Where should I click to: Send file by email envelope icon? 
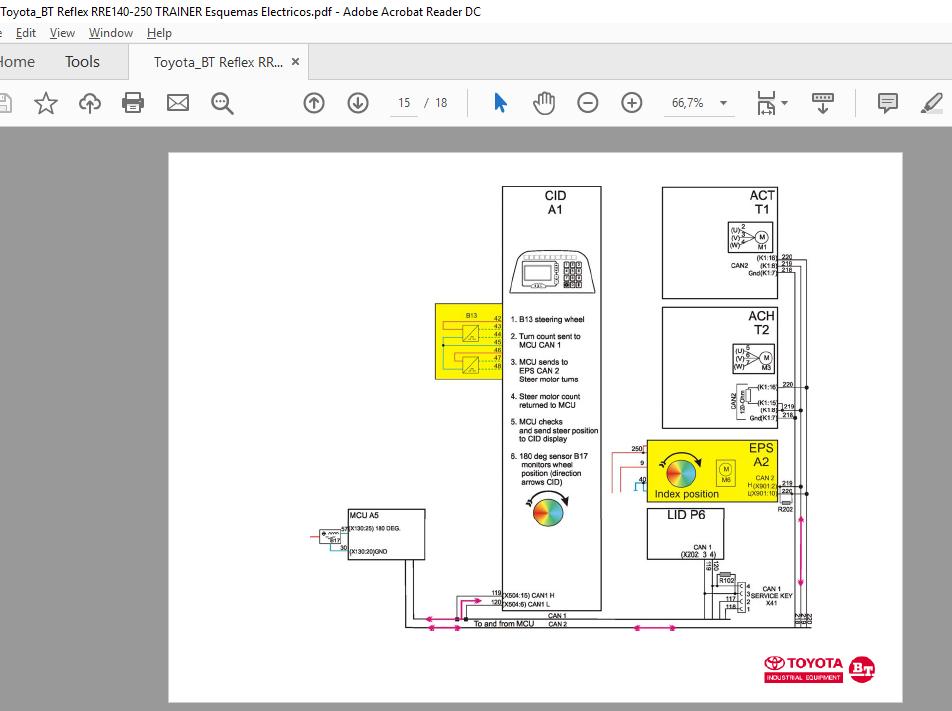pos(178,103)
